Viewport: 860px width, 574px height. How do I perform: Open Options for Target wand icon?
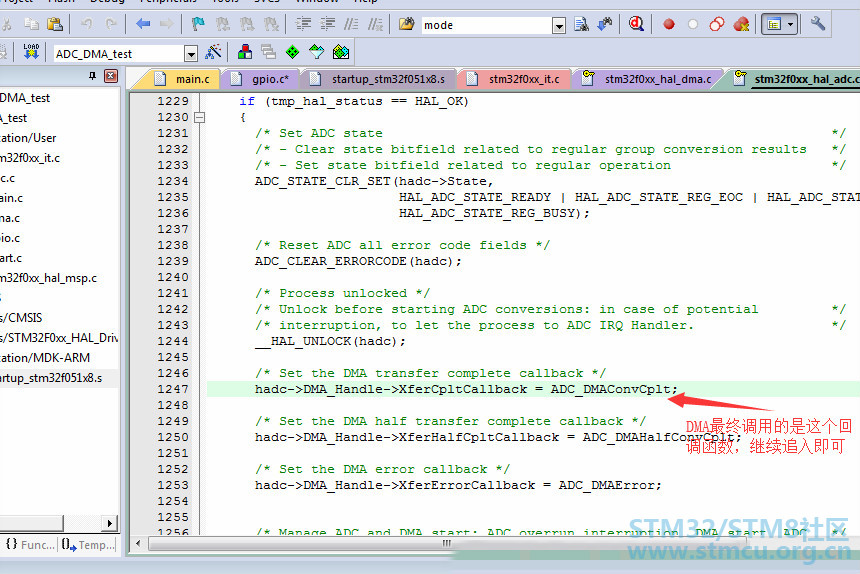click(213, 52)
